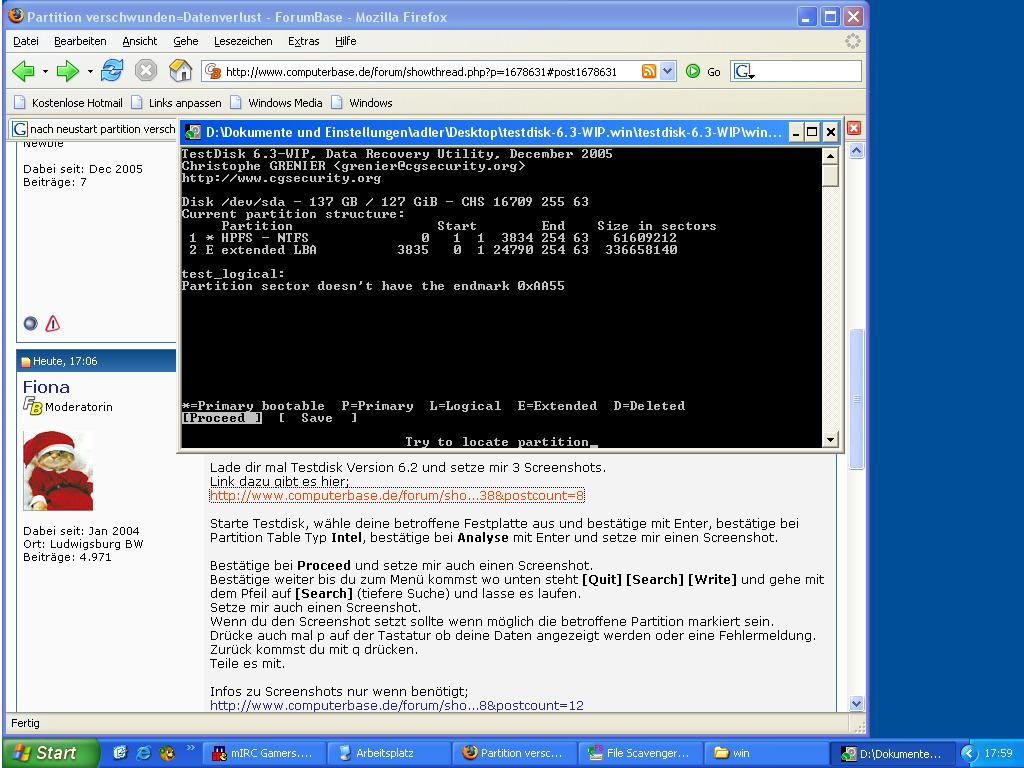This screenshot has width=1024, height=768.
Task: Open the address bar URL dropdown
Action: click(667, 72)
